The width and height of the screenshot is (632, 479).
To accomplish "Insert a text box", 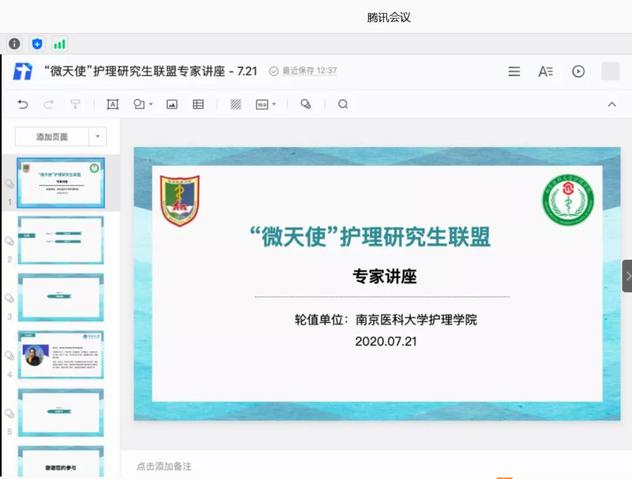I will pos(112,104).
